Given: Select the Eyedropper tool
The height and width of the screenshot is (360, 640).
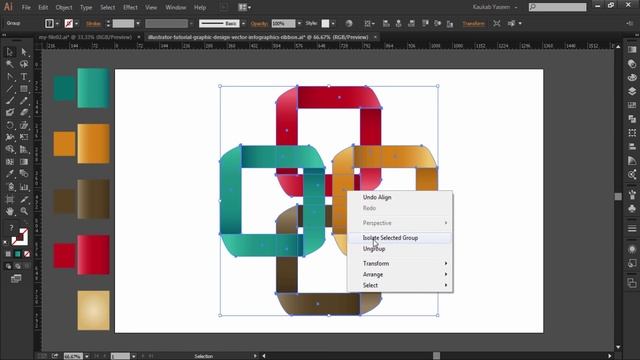Looking at the screenshot, I should (10, 174).
